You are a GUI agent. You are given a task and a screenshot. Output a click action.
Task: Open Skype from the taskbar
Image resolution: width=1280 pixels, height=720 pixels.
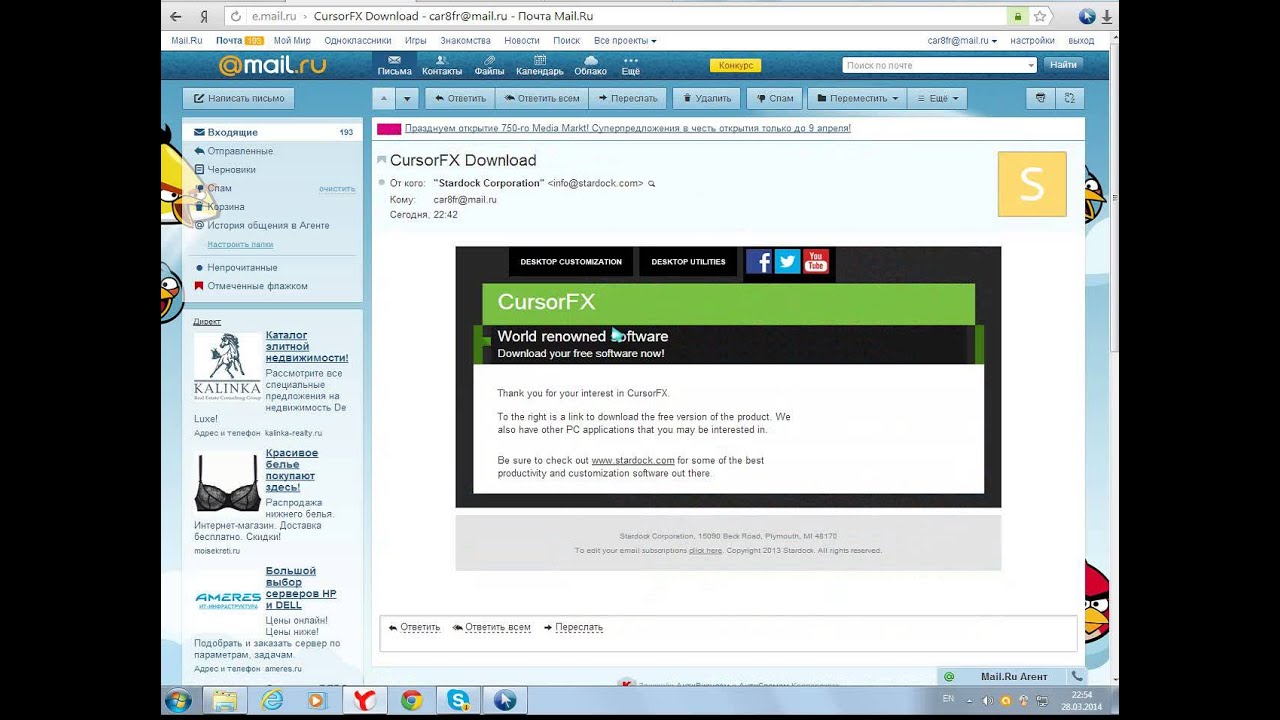pos(459,701)
